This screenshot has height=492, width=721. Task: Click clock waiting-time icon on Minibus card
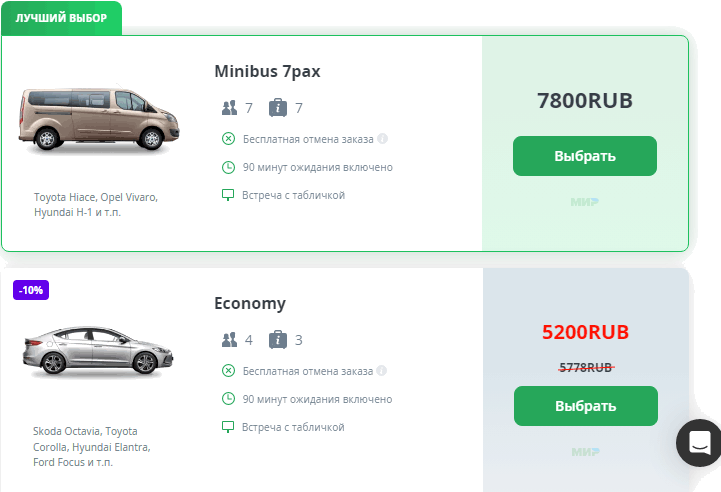(228, 167)
